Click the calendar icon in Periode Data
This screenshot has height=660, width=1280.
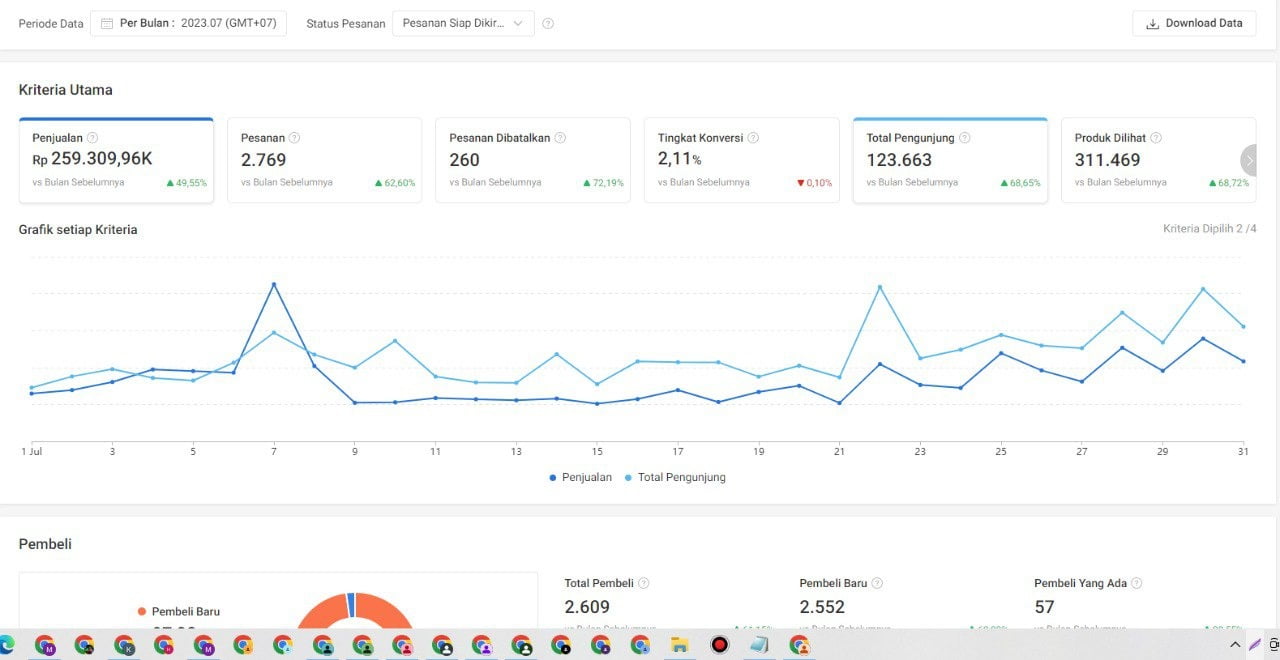pyautogui.click(x=107, y=23)
